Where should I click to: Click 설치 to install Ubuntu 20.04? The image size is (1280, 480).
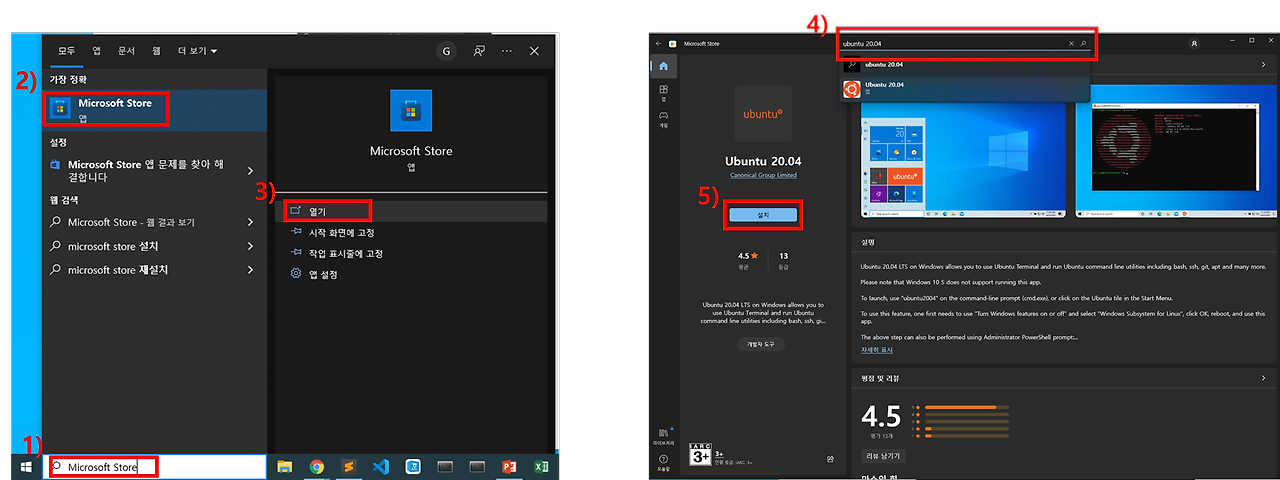763,215
